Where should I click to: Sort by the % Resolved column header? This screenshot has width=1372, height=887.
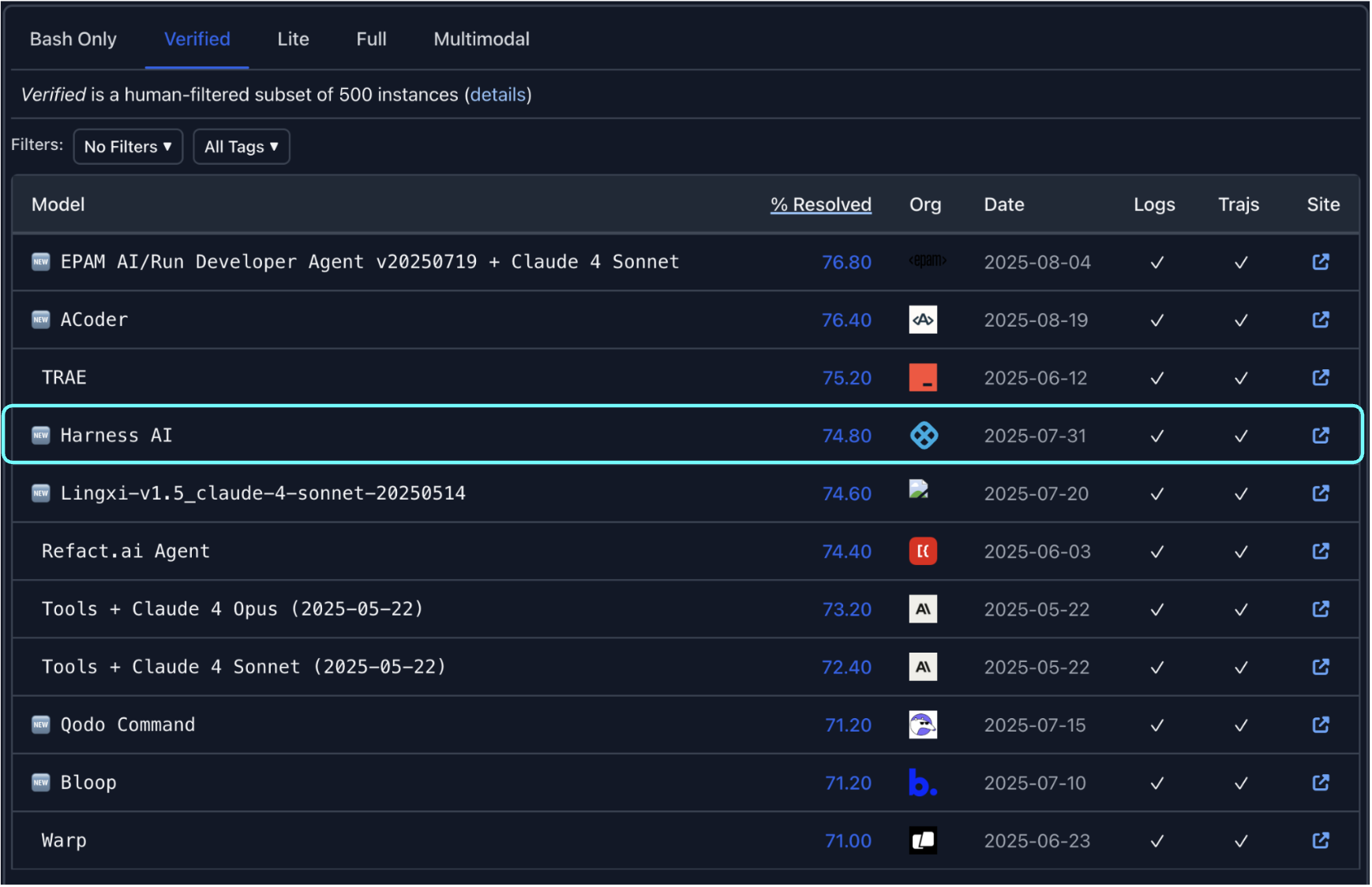coord(821,204)
